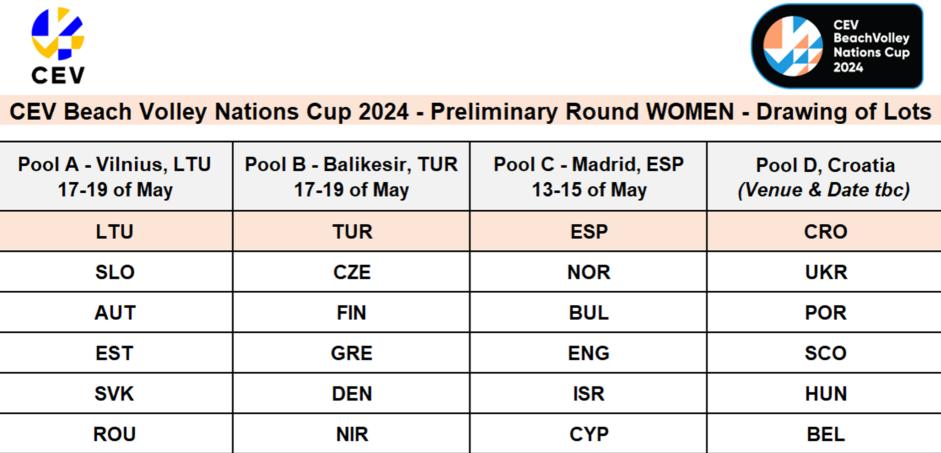Viewport: 941px width, 453px height.
Task: Click the CEV logo at top left
Action: pyautogui.click(x=57, y=46)
